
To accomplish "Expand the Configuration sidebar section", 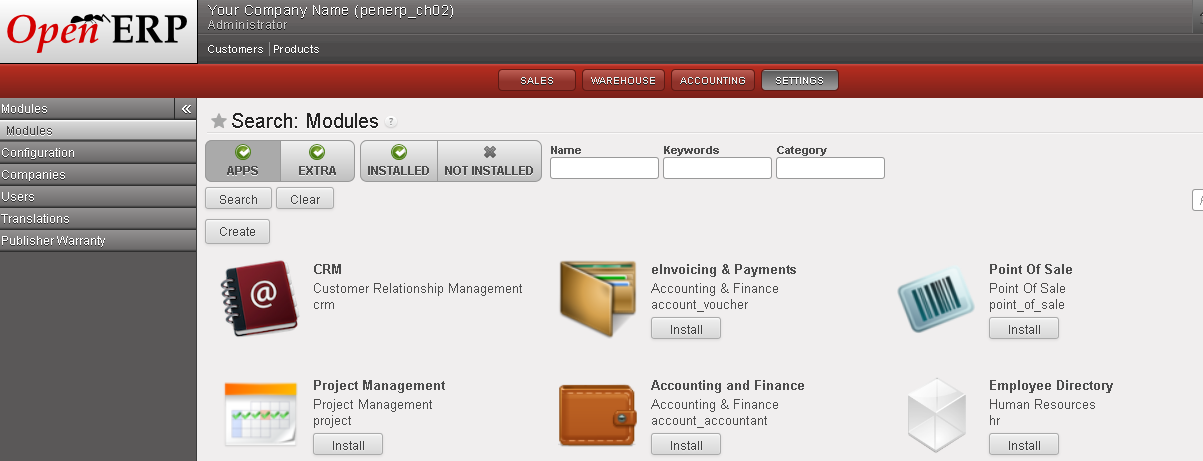I will [98, 153].
